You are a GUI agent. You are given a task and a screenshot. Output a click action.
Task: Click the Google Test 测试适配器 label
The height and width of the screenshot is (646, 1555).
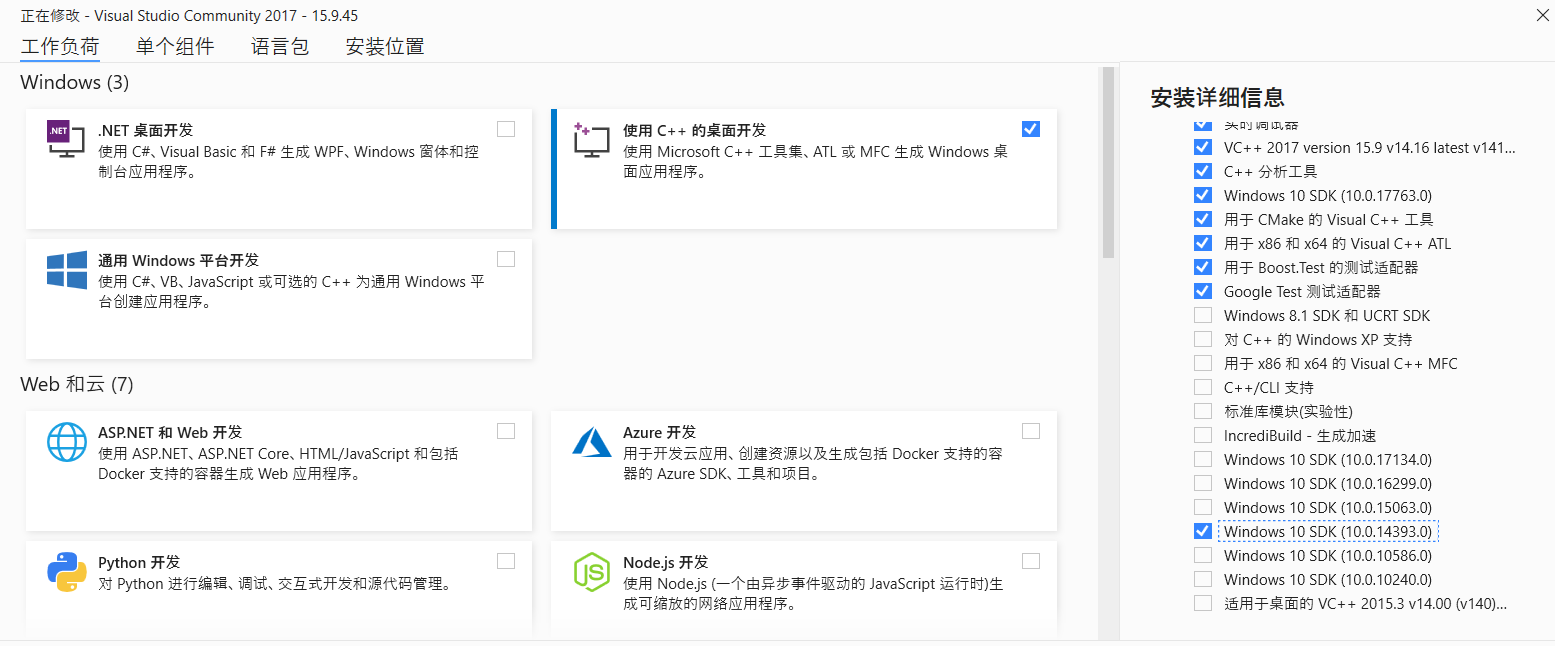(1302, 291)
